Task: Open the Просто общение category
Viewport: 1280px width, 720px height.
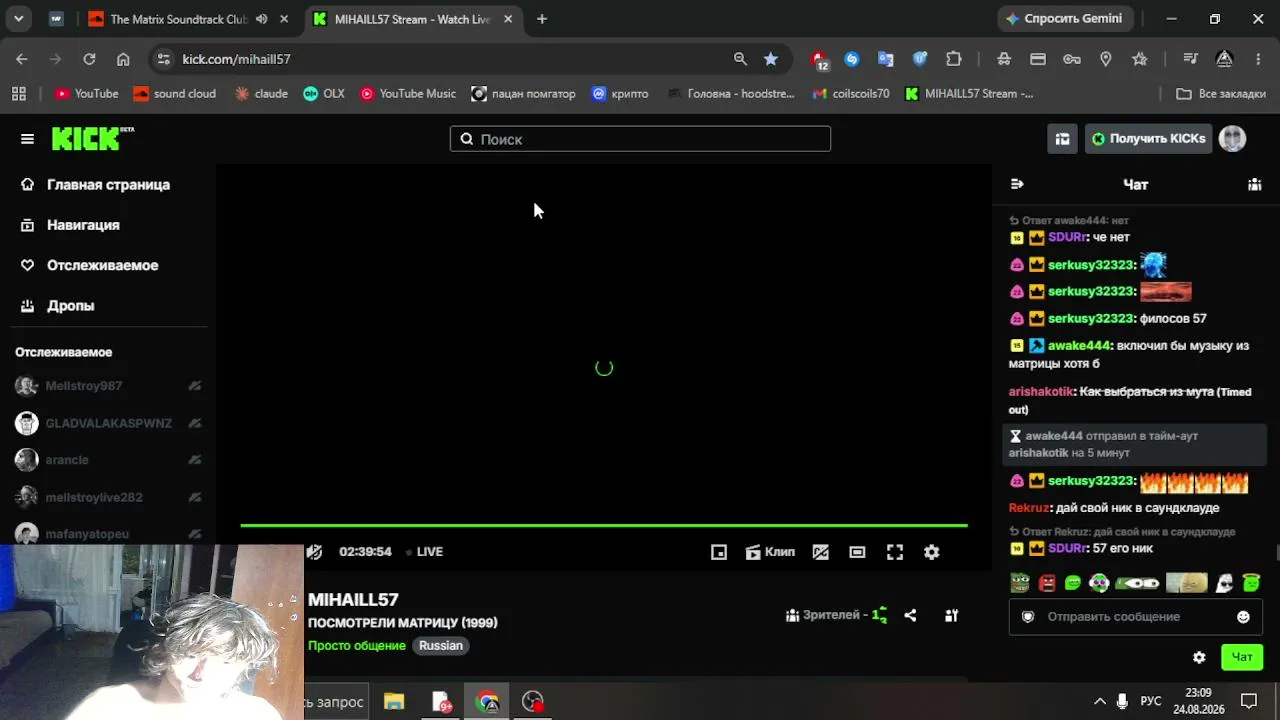Action: point(357,646)
